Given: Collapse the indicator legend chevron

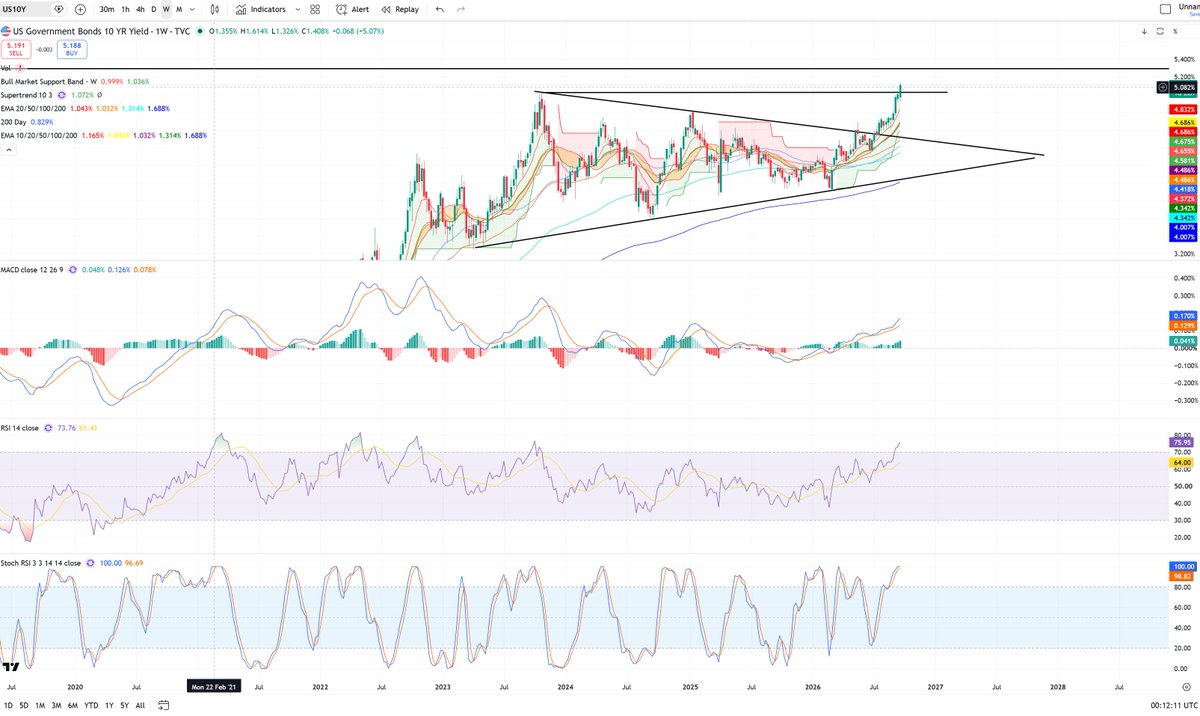Looking at the screenshot, I should point(9,149).
